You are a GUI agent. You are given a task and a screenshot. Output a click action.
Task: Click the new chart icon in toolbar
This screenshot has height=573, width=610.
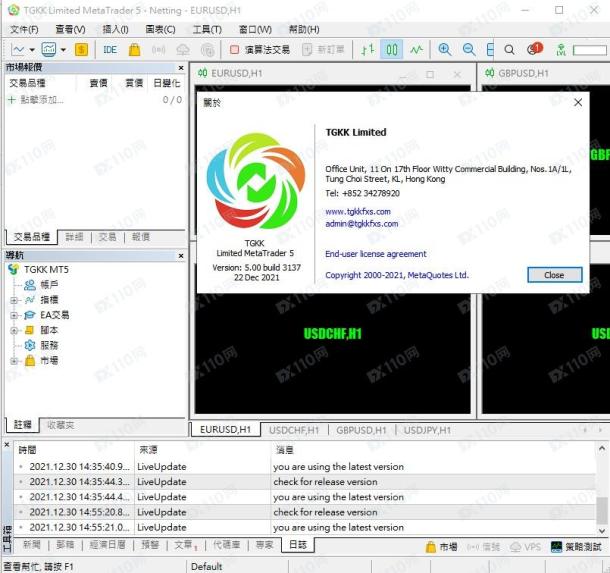(18, 49)
